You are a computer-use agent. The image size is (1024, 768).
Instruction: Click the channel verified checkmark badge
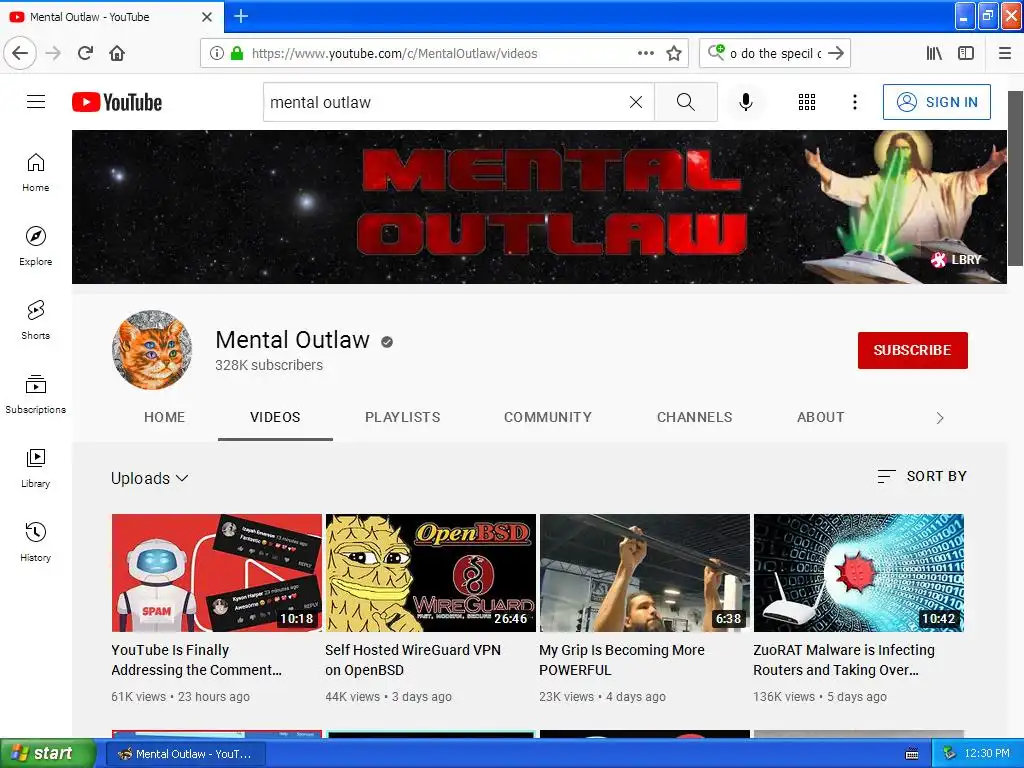pyautogui.click(x=387, y=342)
